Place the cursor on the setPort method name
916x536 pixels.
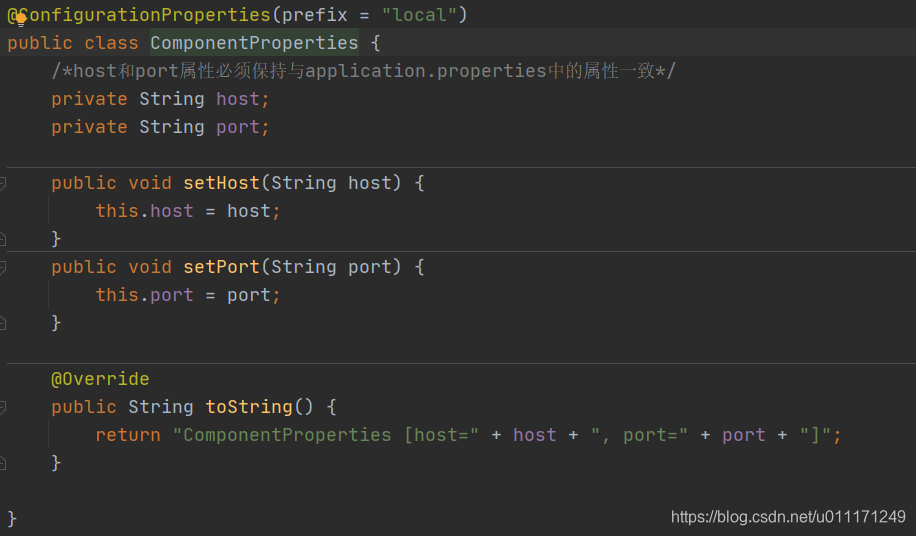pyautogui.click(x=221, y=267)
